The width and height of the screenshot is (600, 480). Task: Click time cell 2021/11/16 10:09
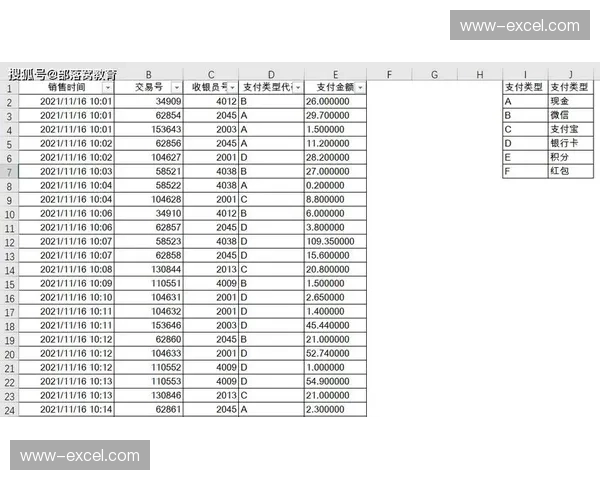66,284
